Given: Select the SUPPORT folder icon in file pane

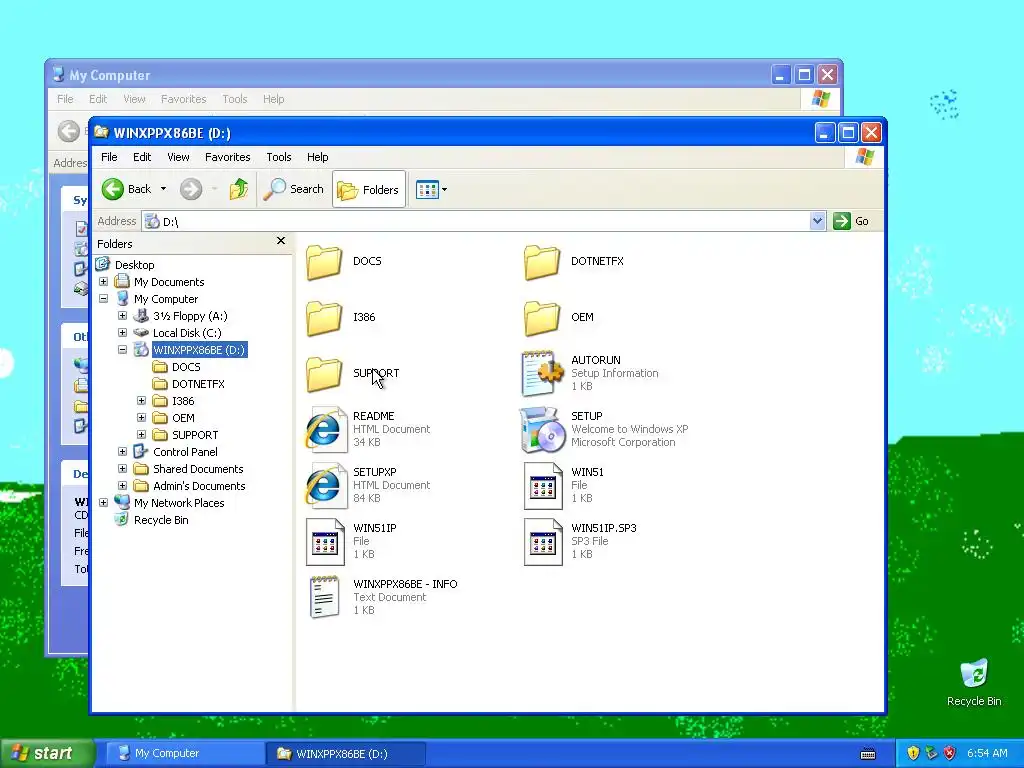Looking at the screenshot, I should point(324,374).
